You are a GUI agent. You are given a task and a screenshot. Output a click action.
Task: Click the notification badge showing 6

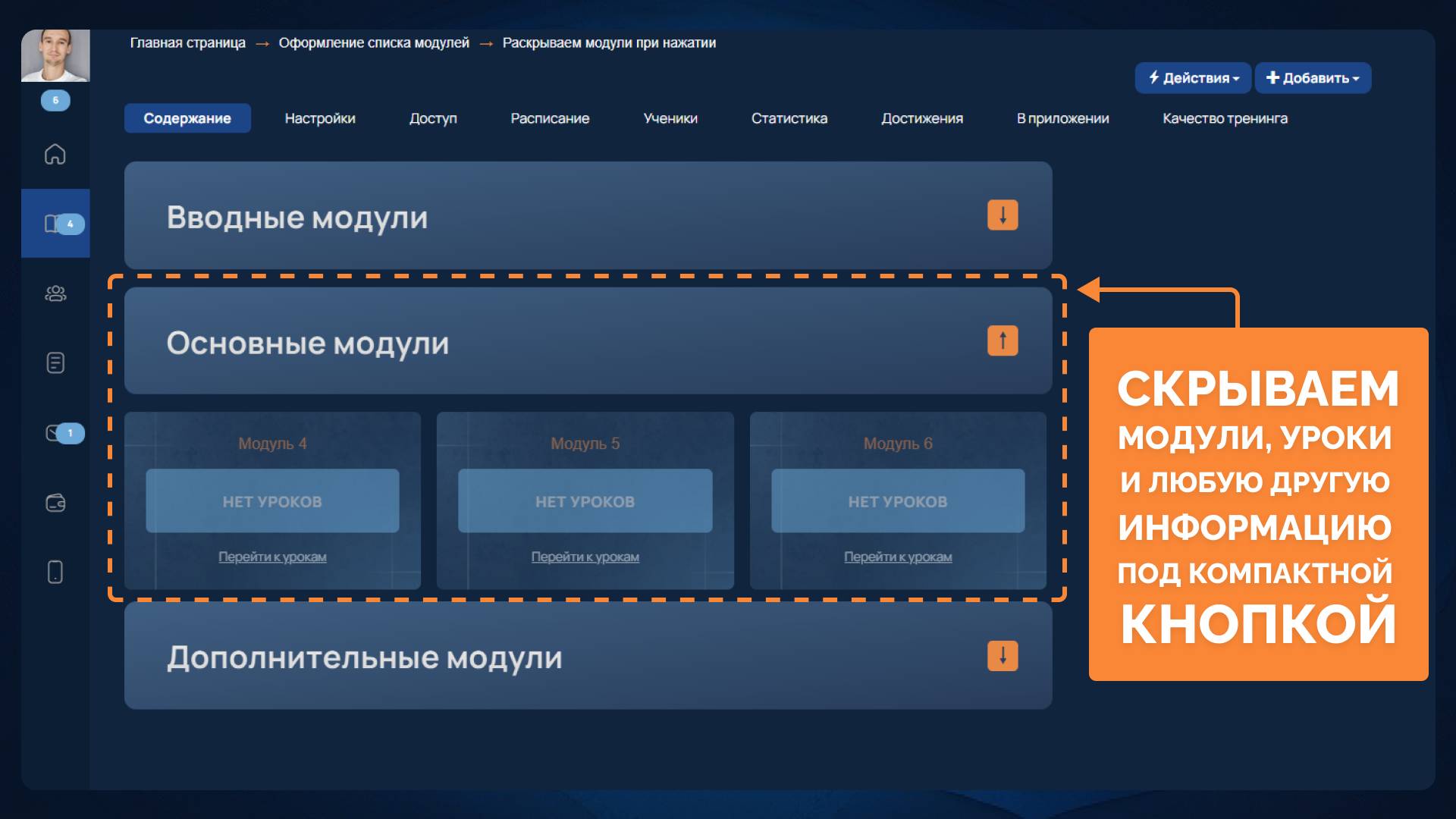55,100
